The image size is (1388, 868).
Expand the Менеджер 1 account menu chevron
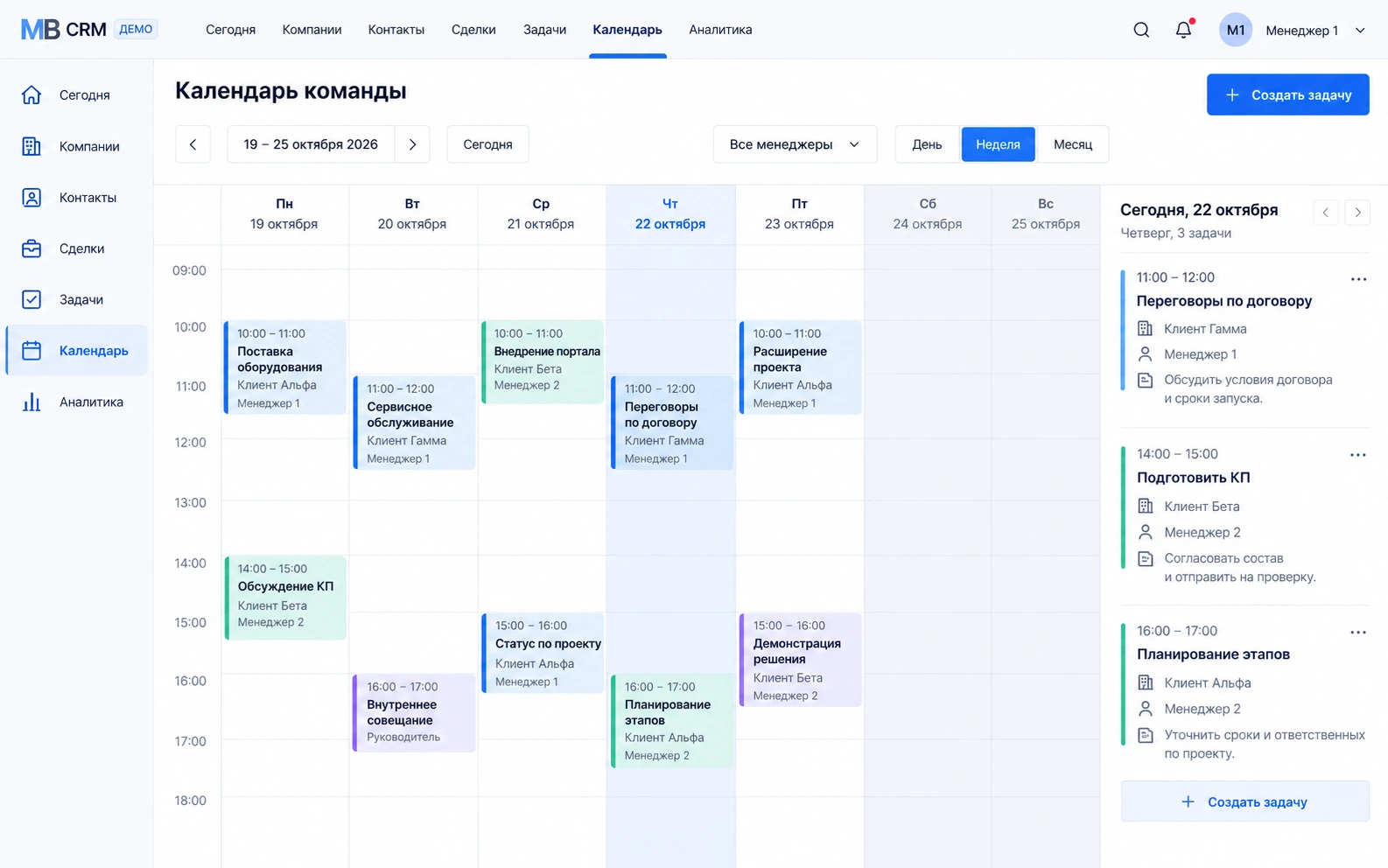pyautogui.click(x=1360, y=31)
